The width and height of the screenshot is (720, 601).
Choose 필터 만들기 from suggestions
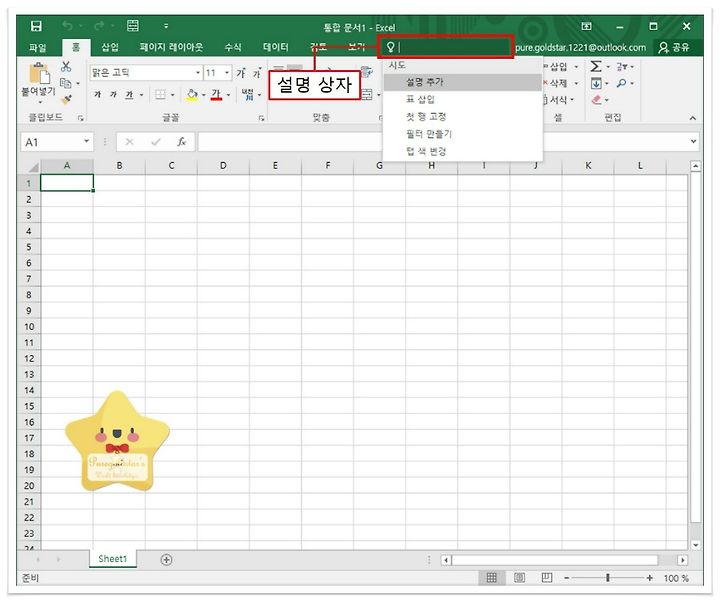[462, 134]
